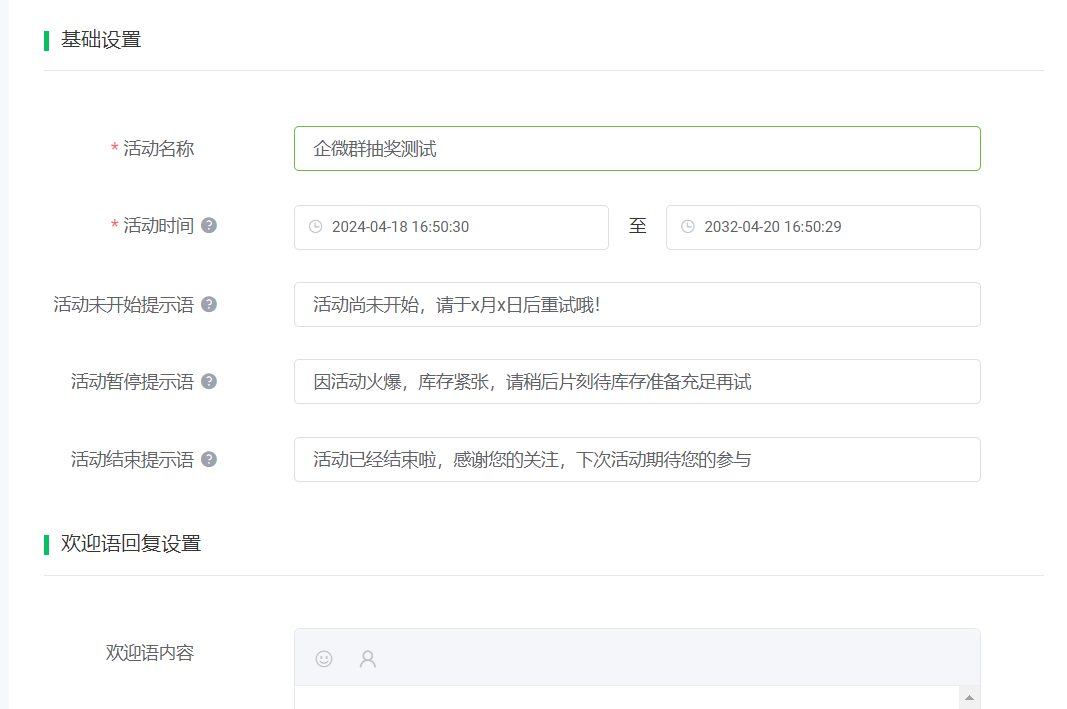Open the emoji picker in welcome editor
This screenshot has height=709, width=1067.
click(x=323, y=658)
